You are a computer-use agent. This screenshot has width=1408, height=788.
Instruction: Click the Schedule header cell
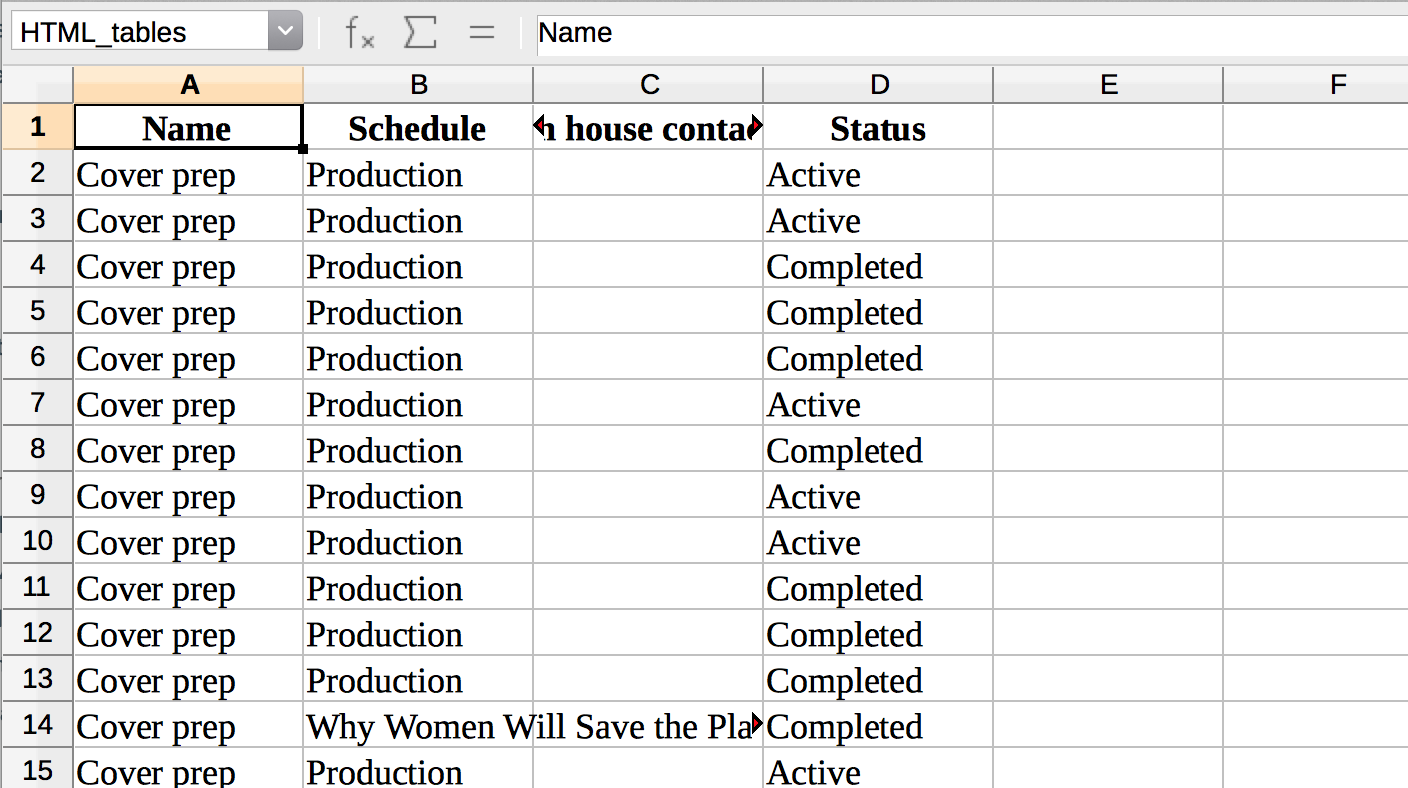point(418,128)
